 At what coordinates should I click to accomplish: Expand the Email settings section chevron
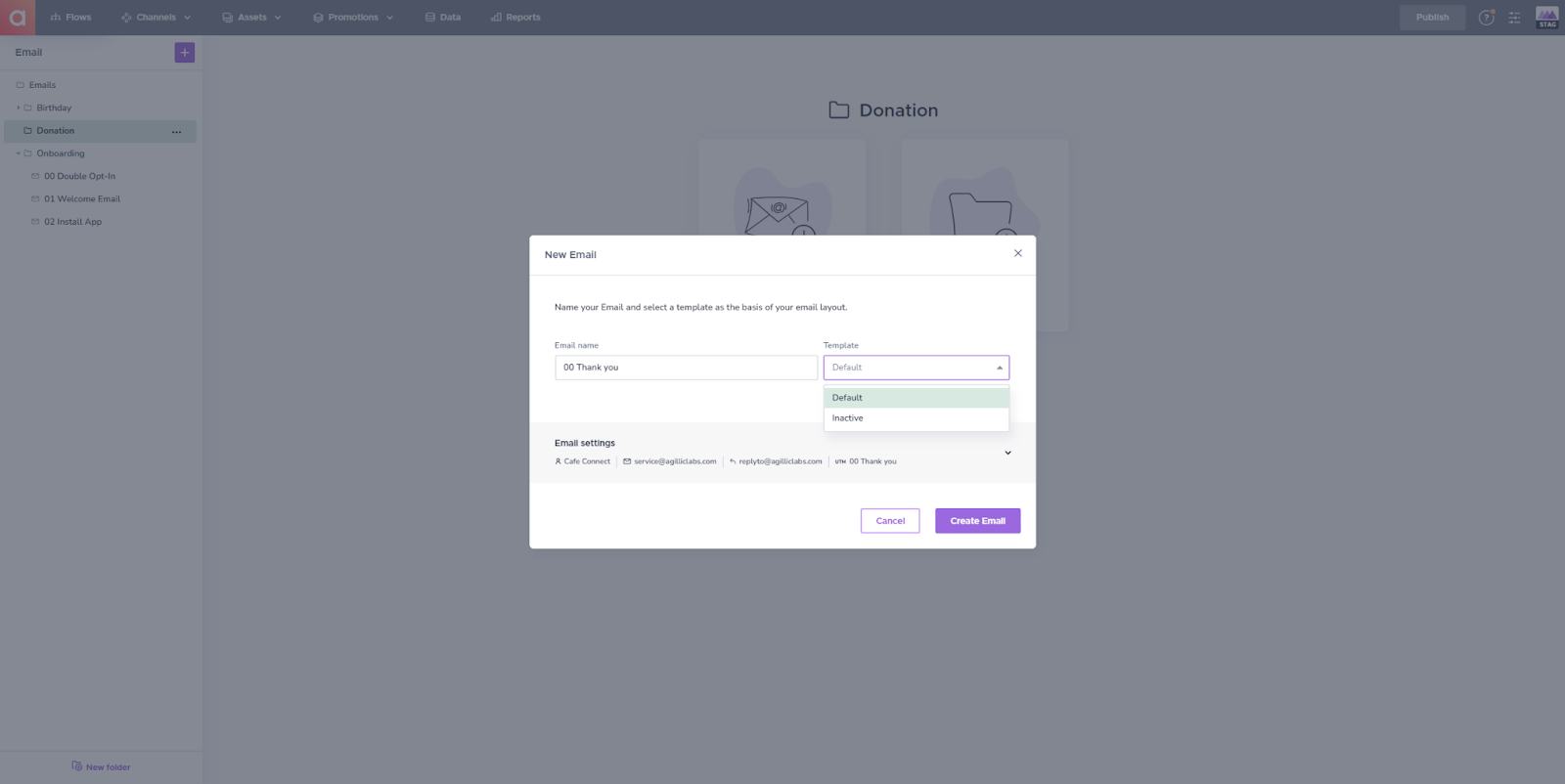pyautogui.click(x=1007, y=453)
